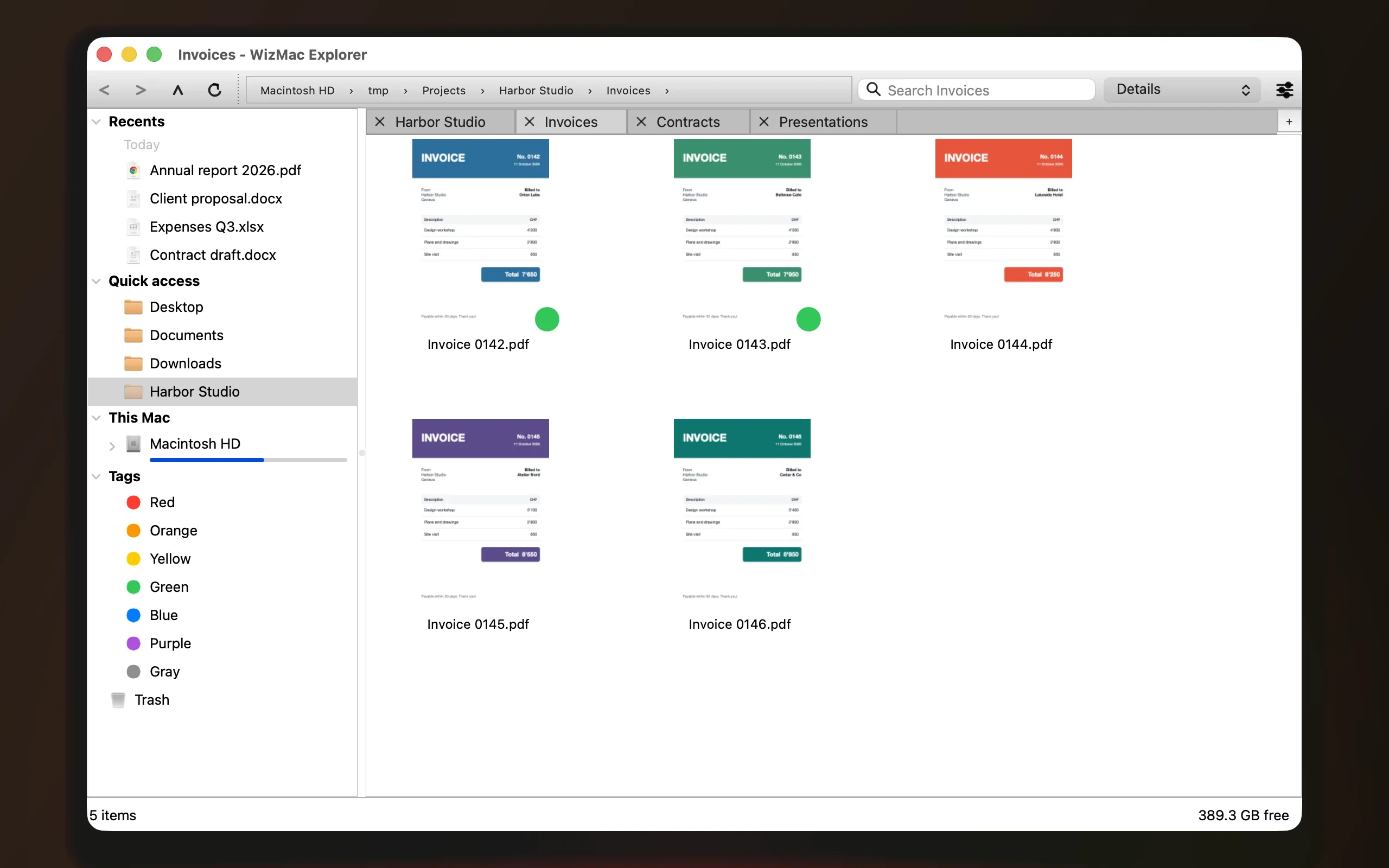Switch to the Harbor Studio tab

point(440,122)
